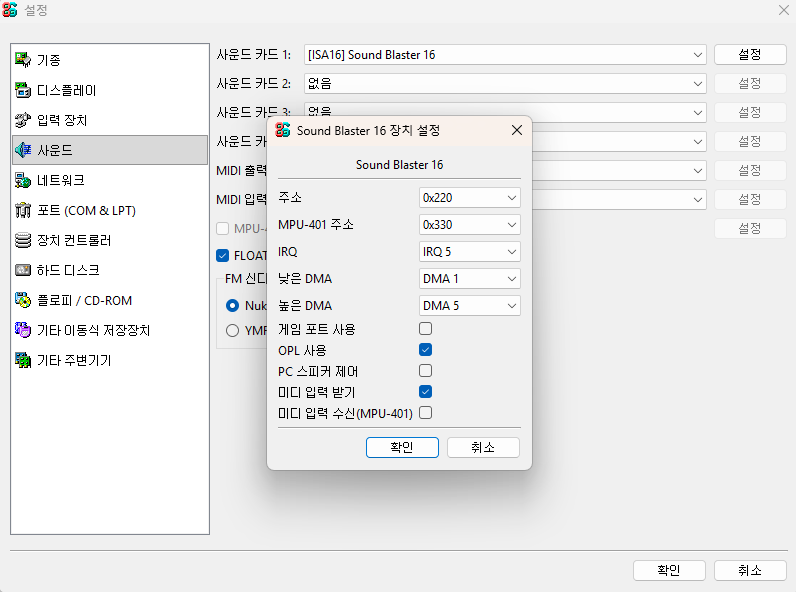Image resolution: width=796 pixels, height=592 pixels.
Task: Toggle the FLOAT checkbox in sound settings
Action: click(x=222, y=255)
